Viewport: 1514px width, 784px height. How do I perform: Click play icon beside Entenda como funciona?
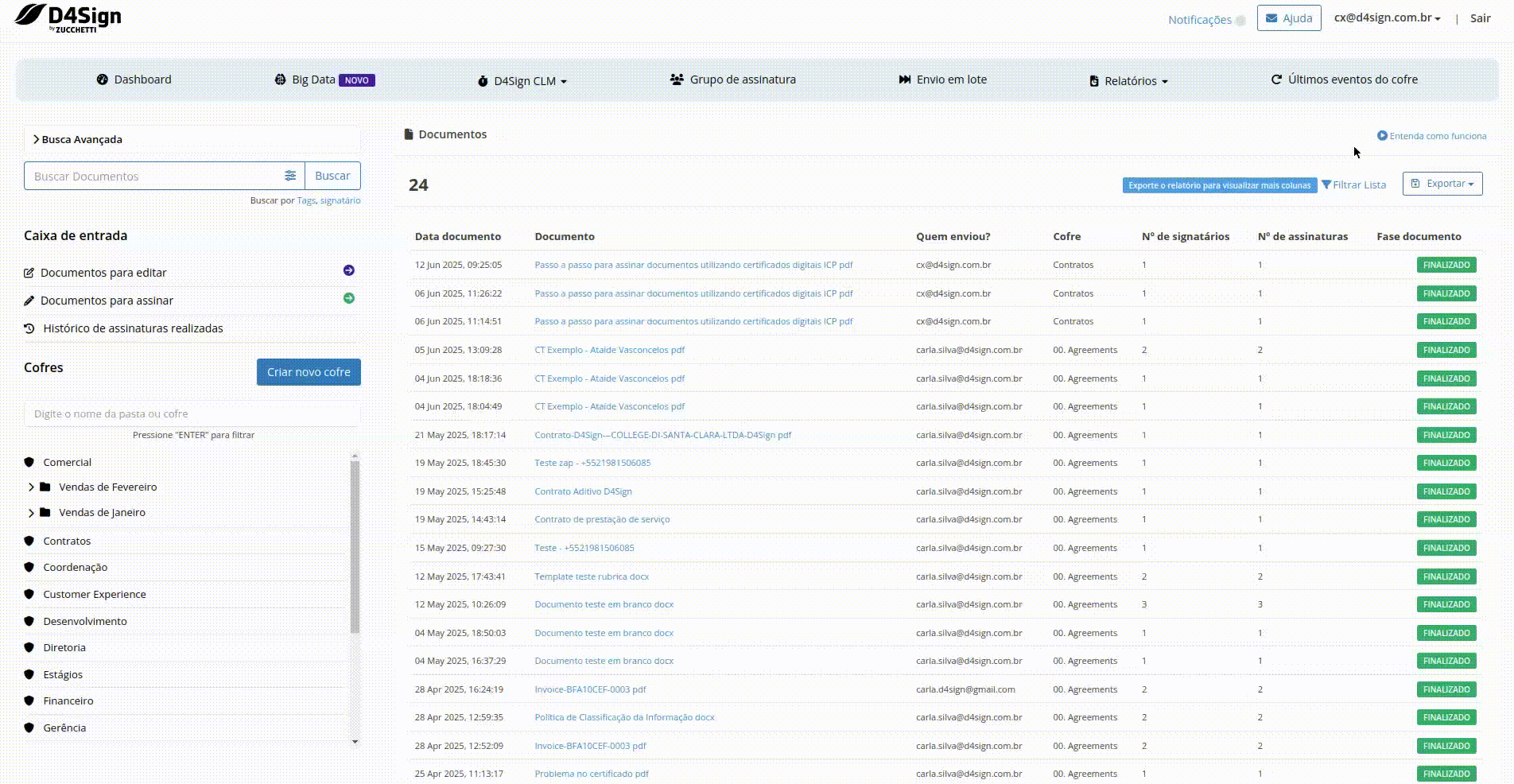pos(1382,136)
